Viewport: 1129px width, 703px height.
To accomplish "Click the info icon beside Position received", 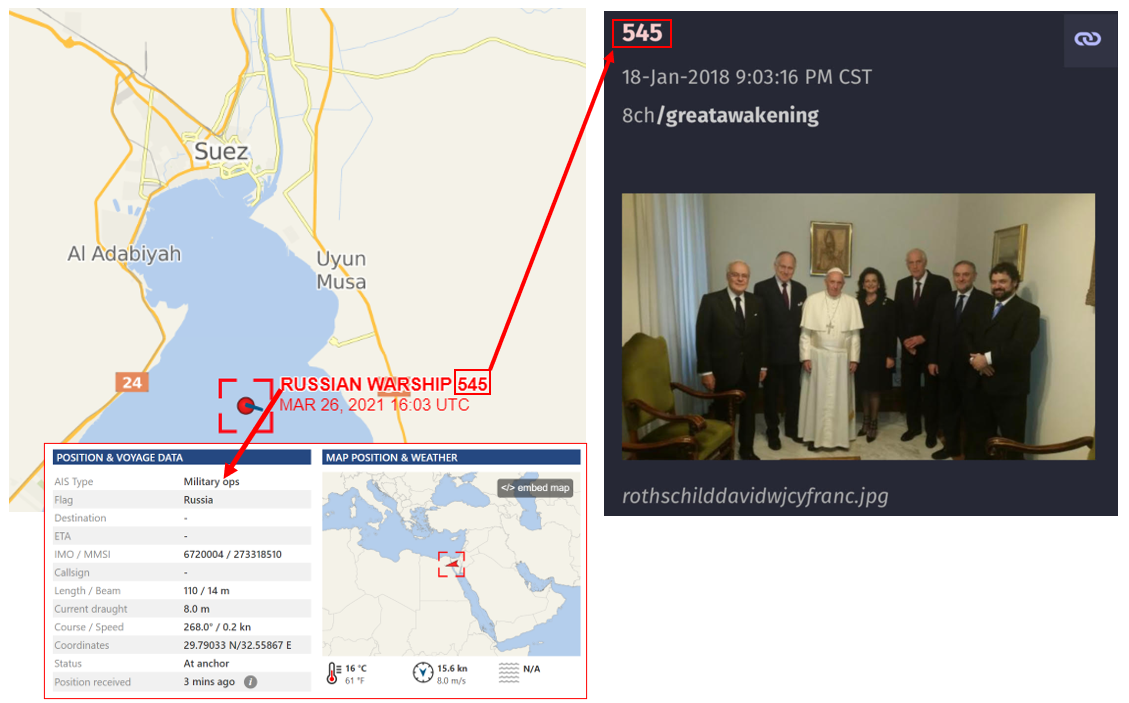I will tap(250, 681).
